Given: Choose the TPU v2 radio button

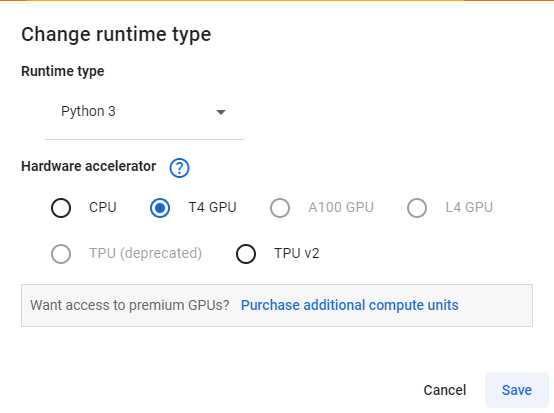Looking at the screenshot, I should 246,254.
